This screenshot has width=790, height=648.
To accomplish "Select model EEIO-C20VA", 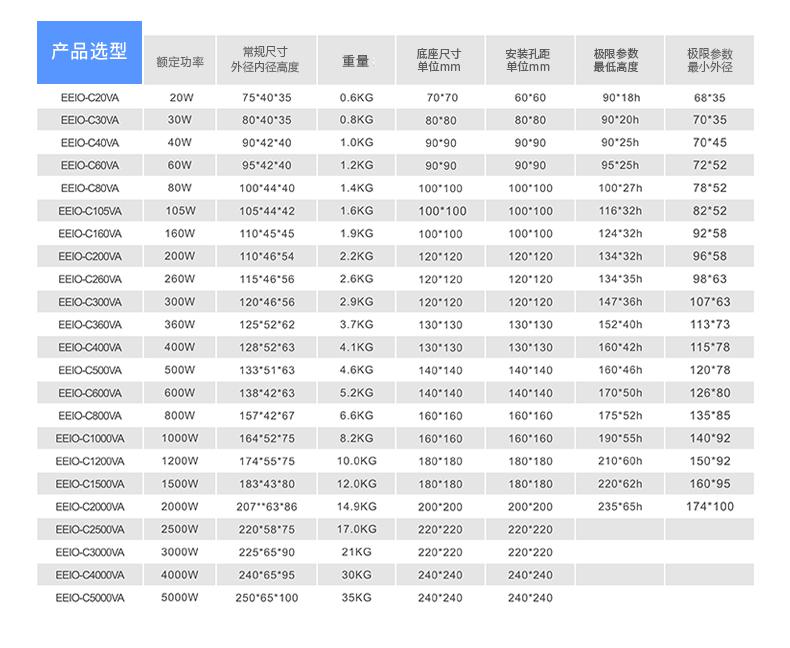I will tap(90, 98).
